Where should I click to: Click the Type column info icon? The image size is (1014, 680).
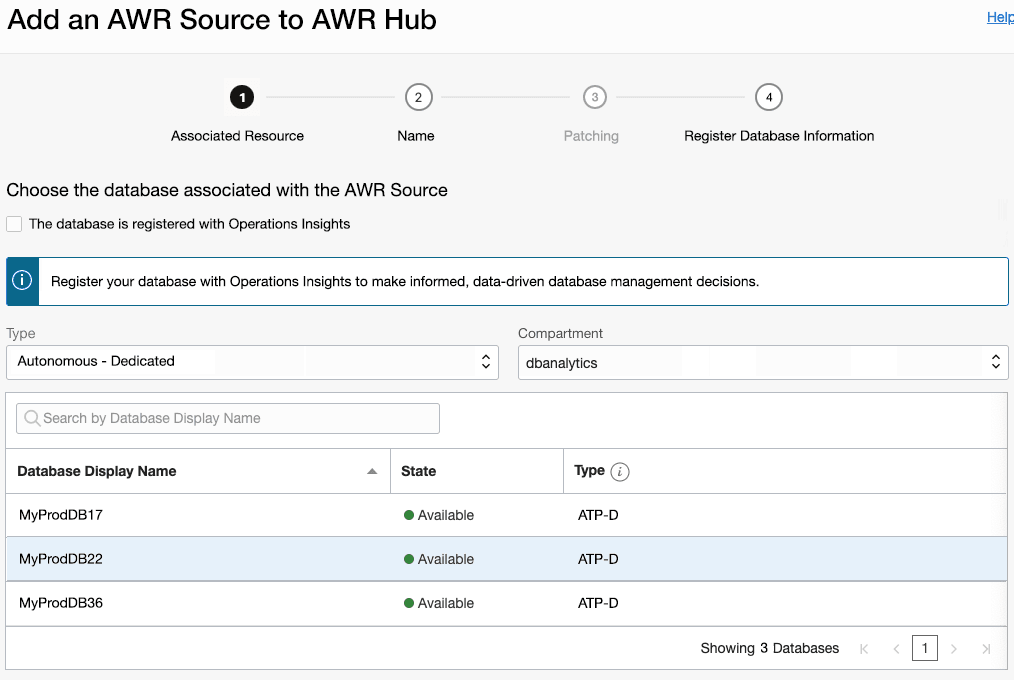pos(620,472)
